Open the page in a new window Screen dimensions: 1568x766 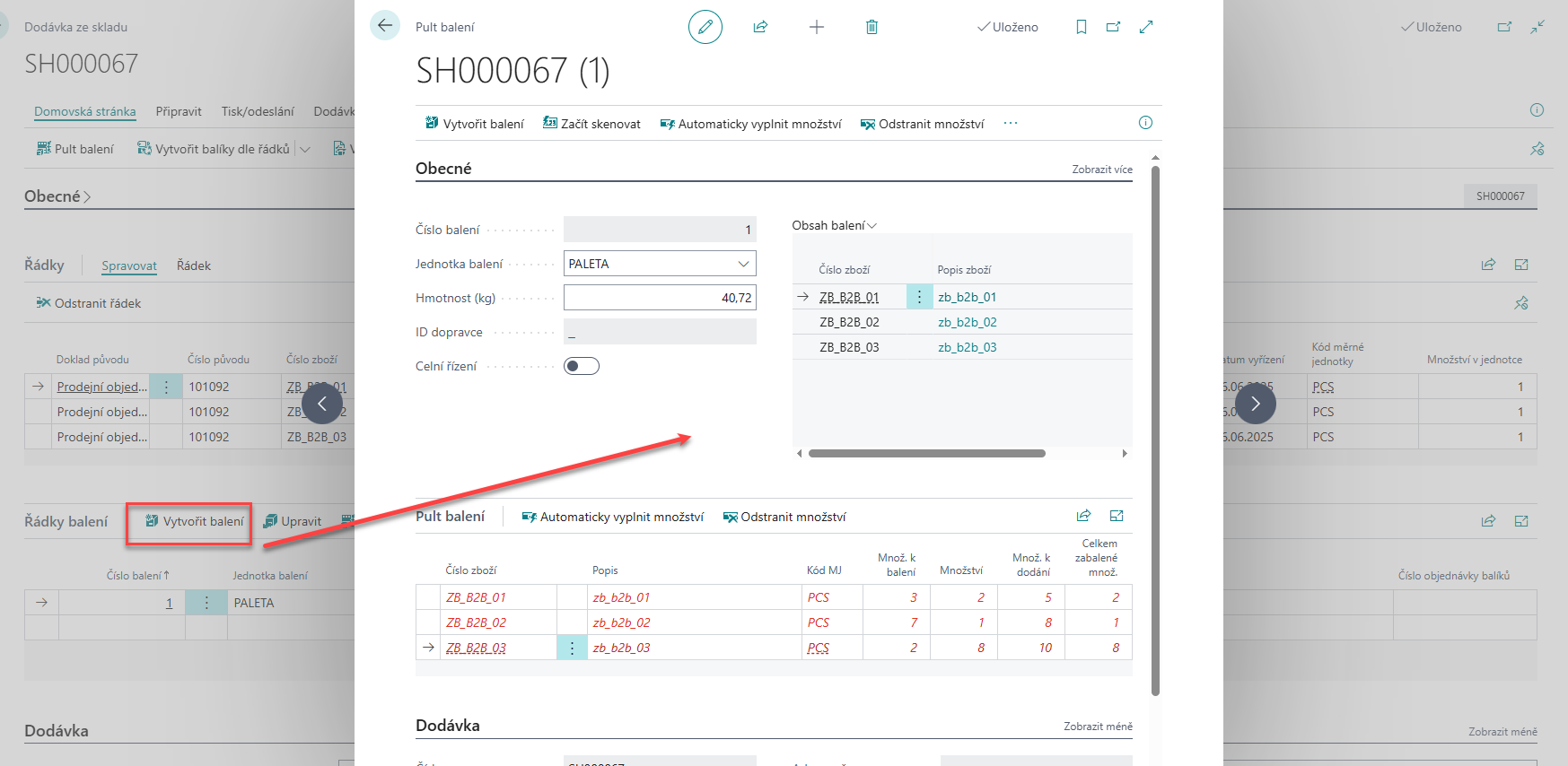1113,27
